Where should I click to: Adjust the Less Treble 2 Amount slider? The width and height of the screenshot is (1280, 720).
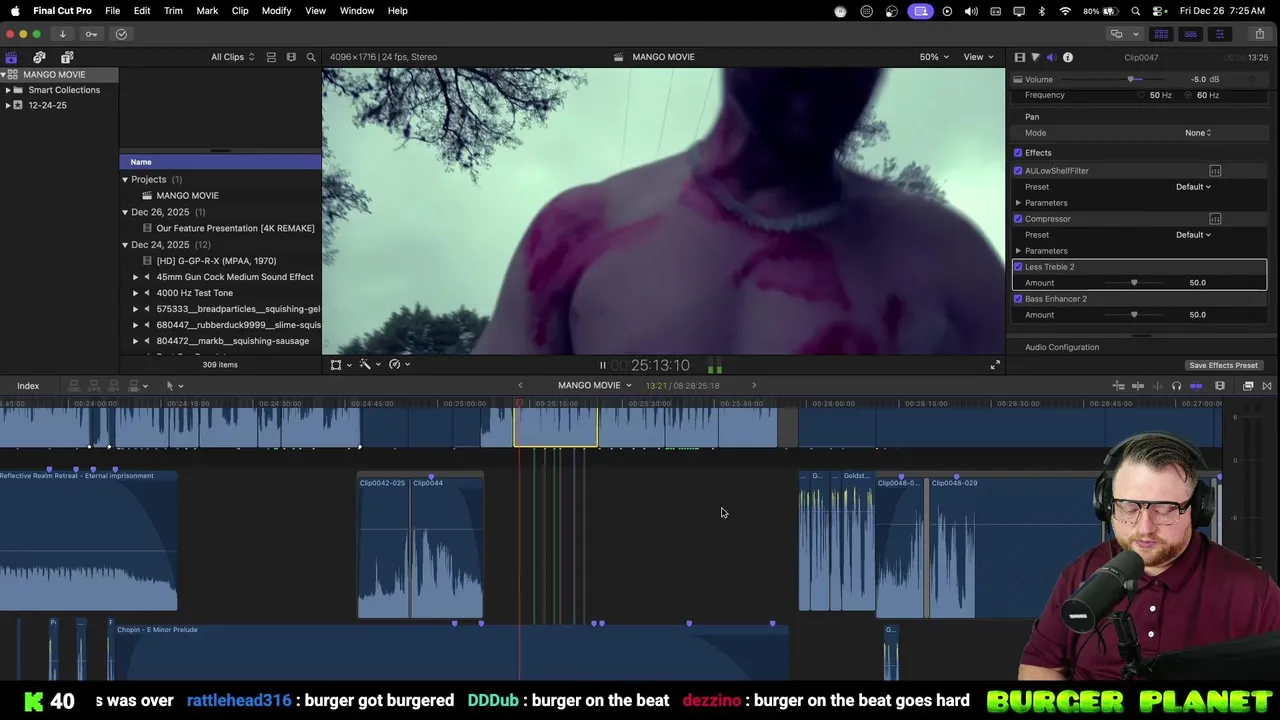[x=1134, y=283]
